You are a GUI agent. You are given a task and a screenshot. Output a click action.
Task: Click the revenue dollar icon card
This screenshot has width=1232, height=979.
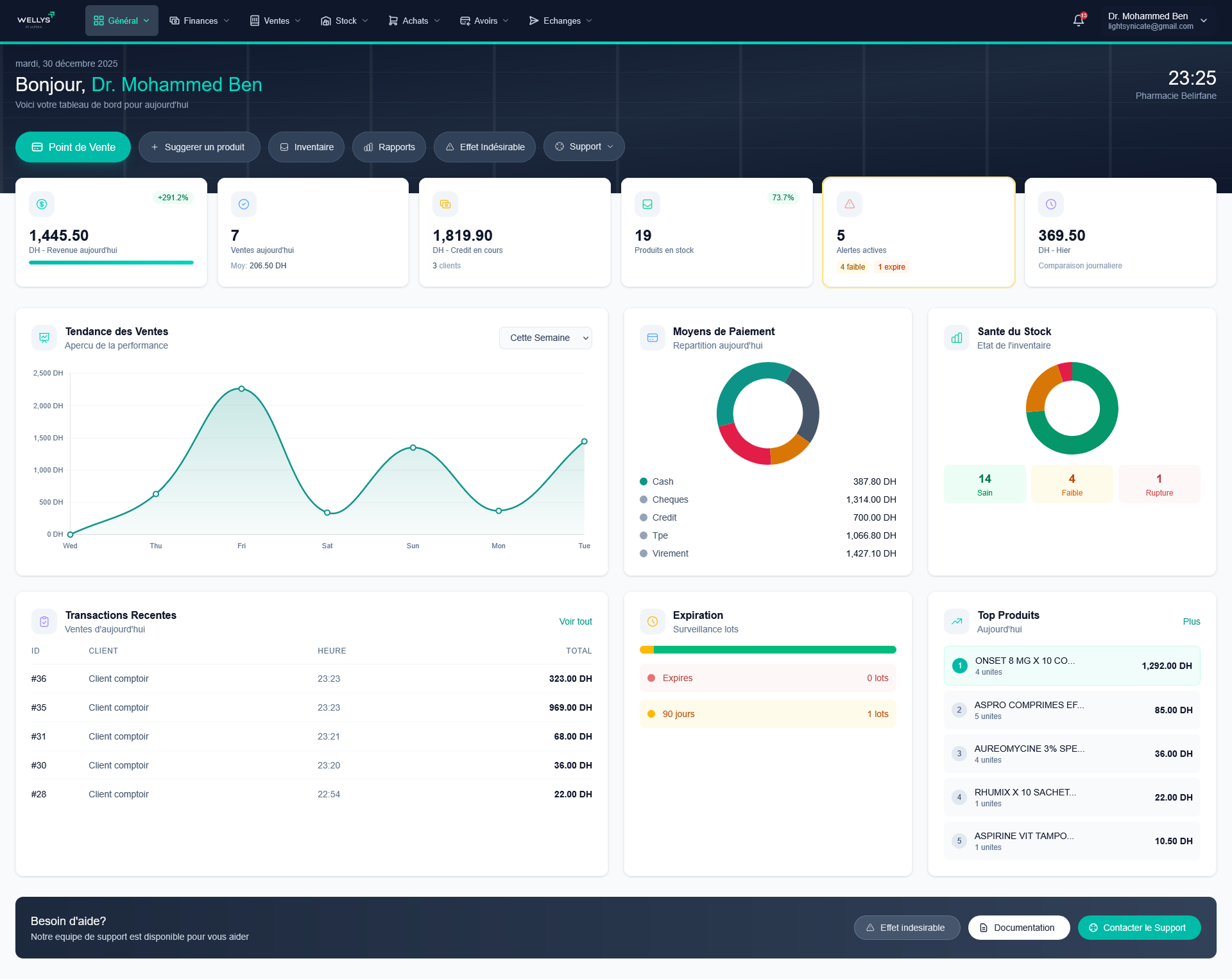pos(42,204)
